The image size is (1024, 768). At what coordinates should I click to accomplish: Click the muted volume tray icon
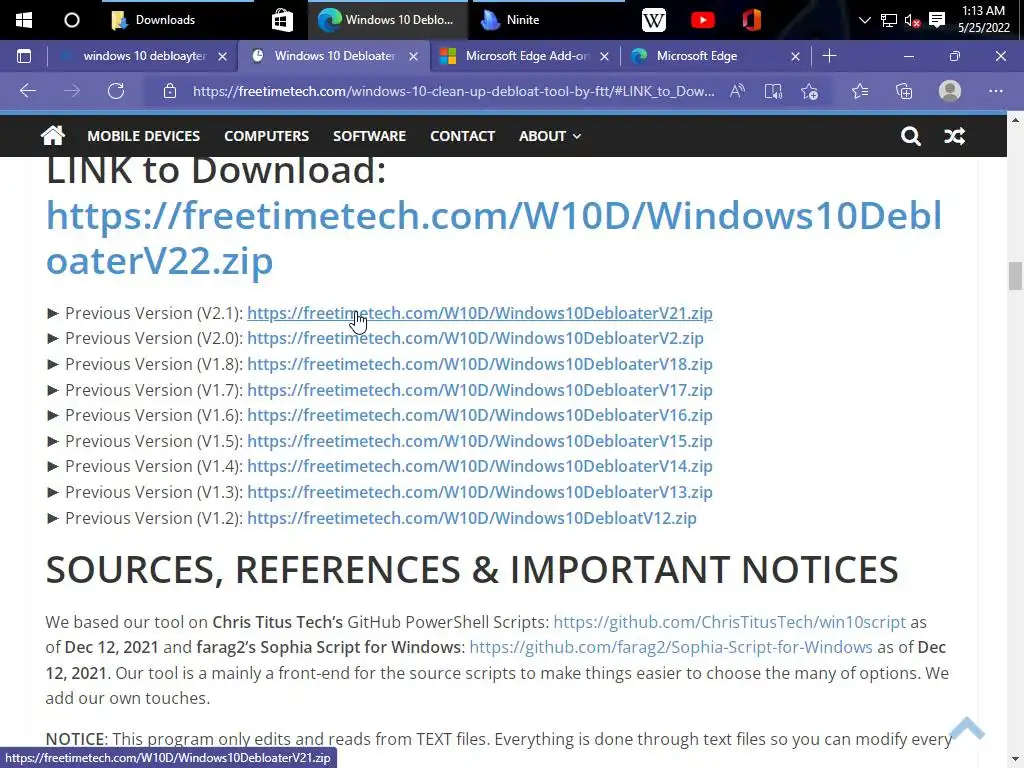click(912, 20)
